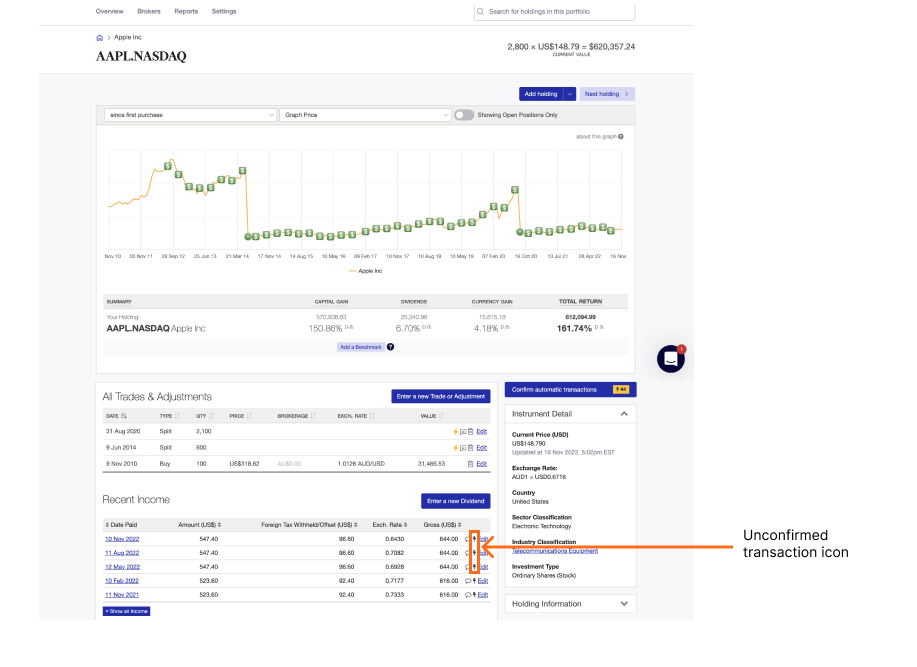Viewport: 917px width, 667px height.
Task: Open comment bubble for 10 Feb 2022 dividend
Action: (468, 581)
